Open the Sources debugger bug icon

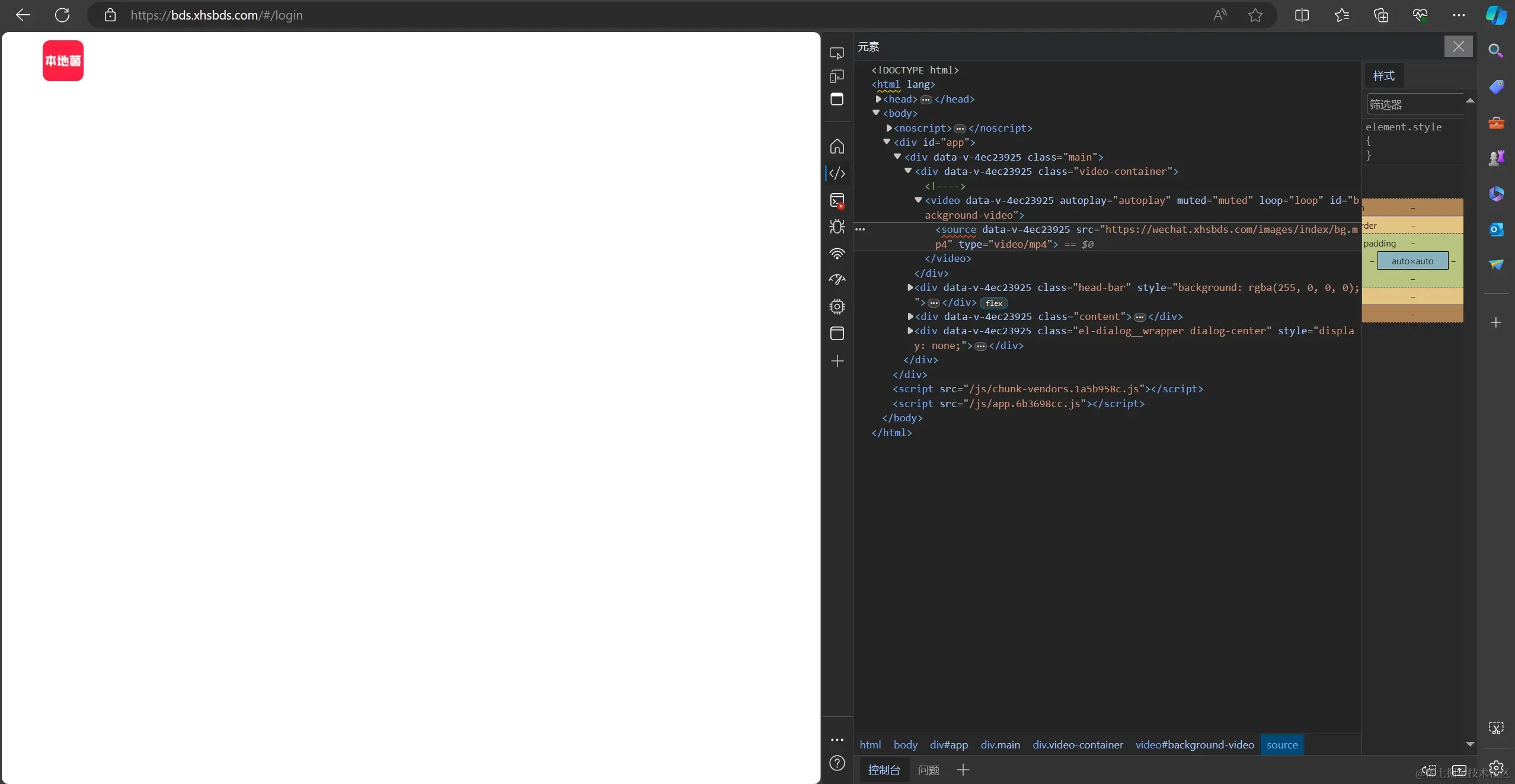(x=837, y=227)
